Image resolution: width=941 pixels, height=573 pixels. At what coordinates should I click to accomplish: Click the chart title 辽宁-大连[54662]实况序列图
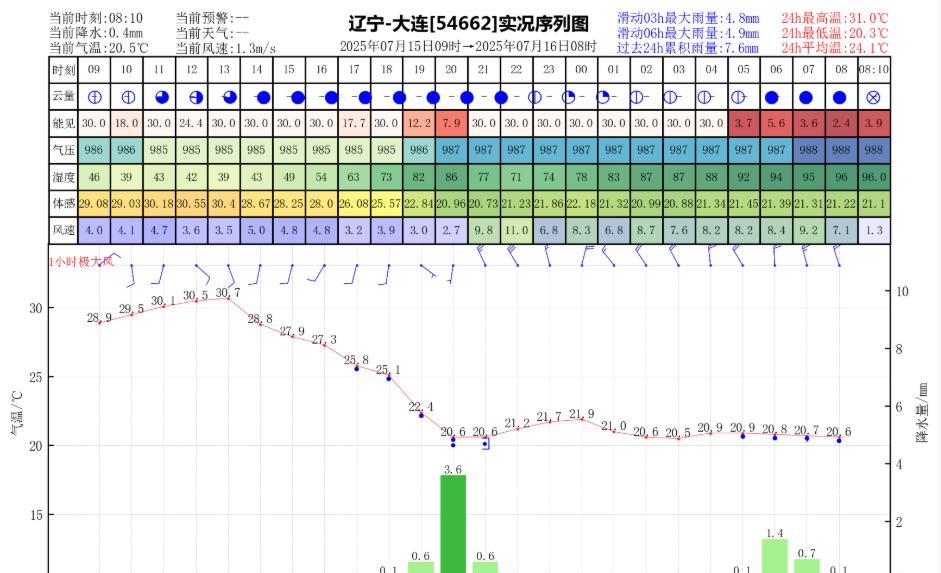click(469, 24)
